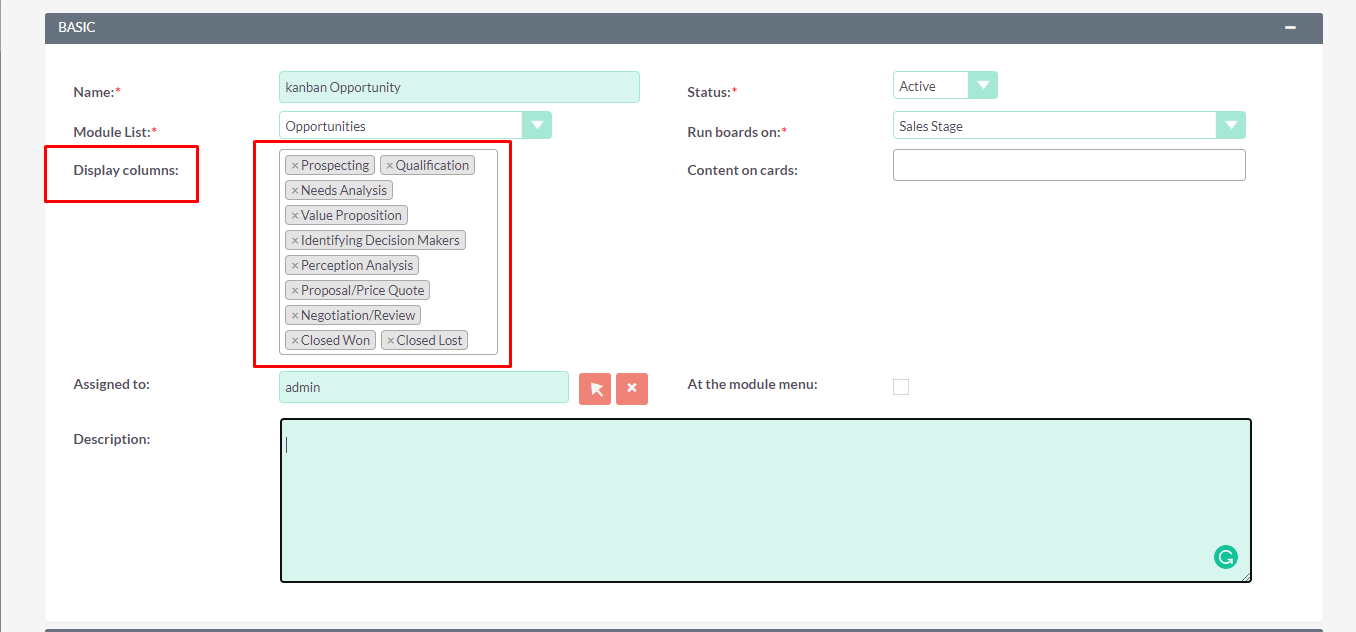Collapse the BASIC section panel

click(1289, 29)
